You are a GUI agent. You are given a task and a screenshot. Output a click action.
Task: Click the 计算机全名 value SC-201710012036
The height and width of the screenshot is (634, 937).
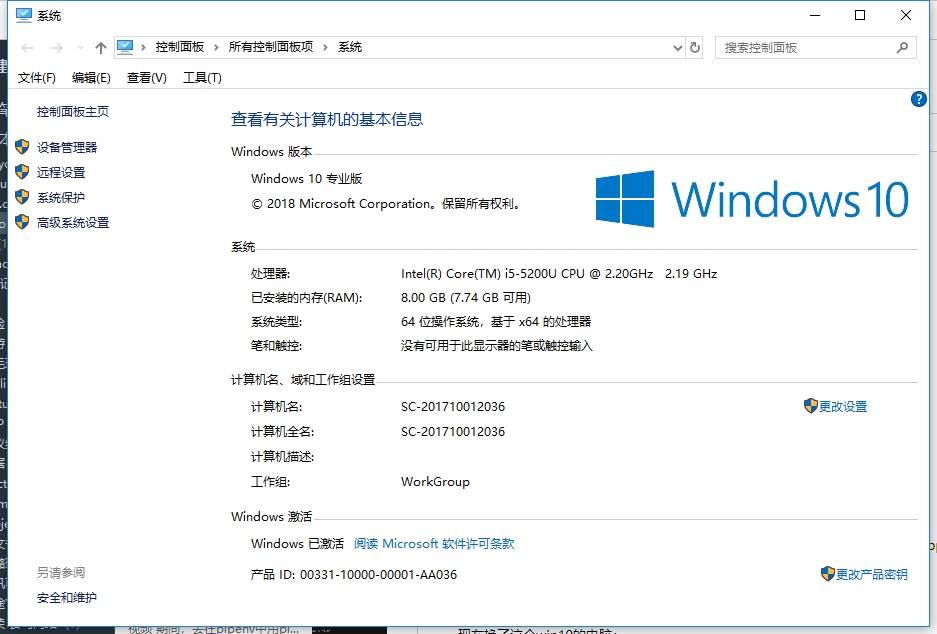pos(453,432)
